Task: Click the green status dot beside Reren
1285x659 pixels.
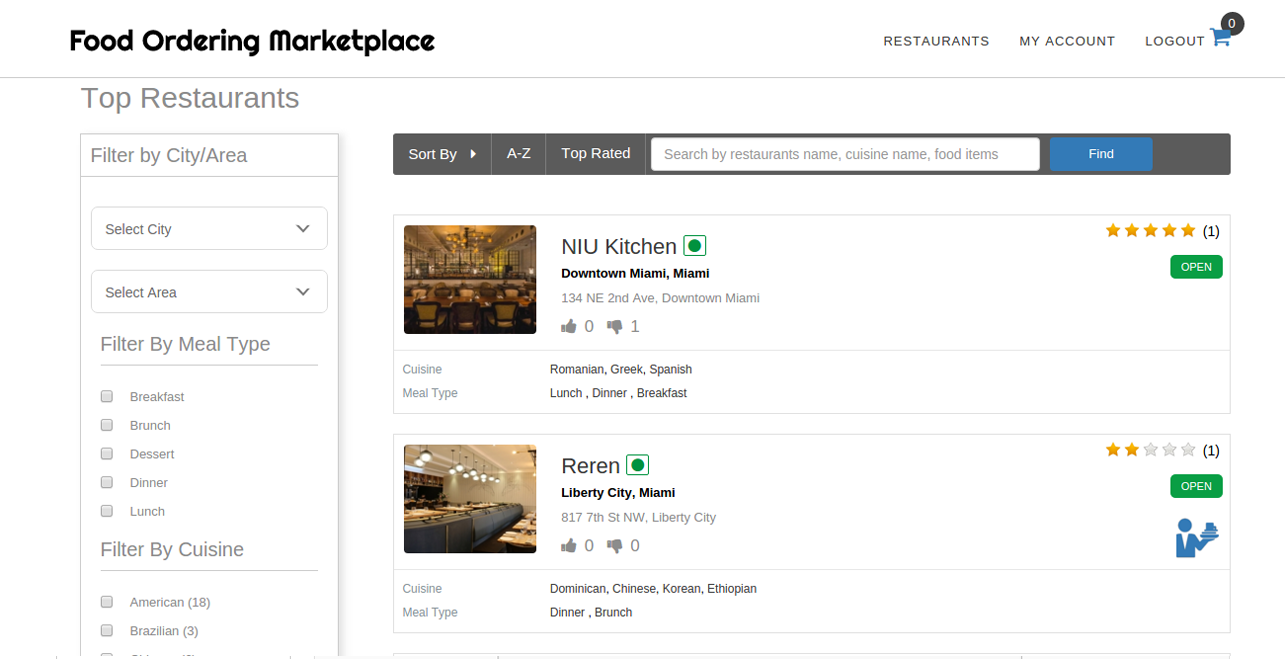Action: pyautogui.click(x=637, y=464)
